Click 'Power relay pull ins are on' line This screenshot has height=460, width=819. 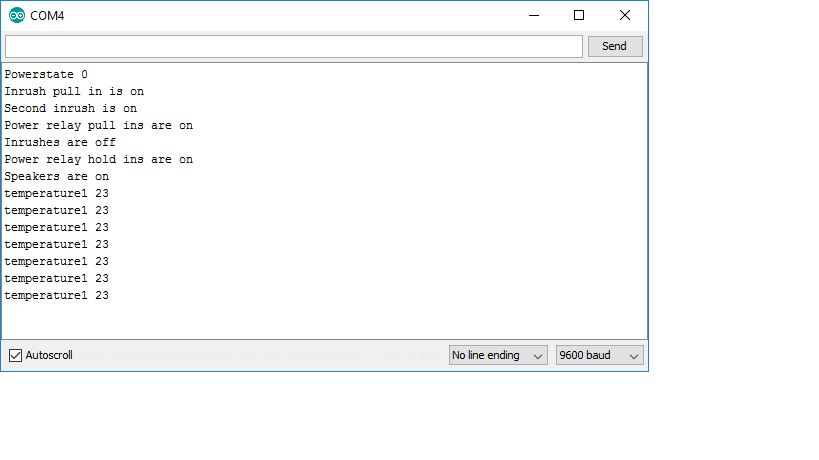coord(99,125)
